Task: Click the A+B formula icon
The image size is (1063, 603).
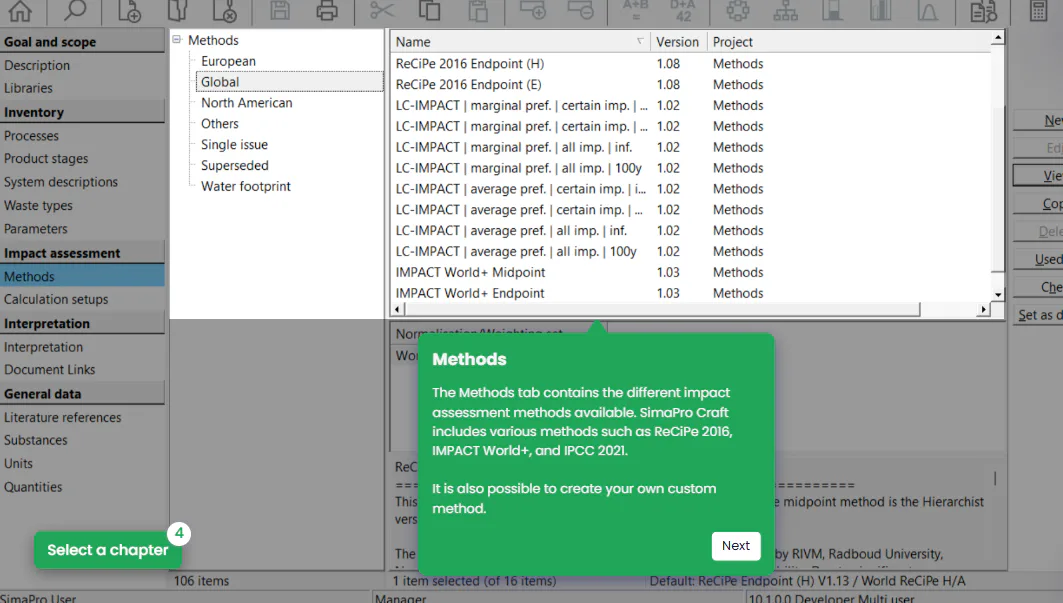Action: [636, 10]
